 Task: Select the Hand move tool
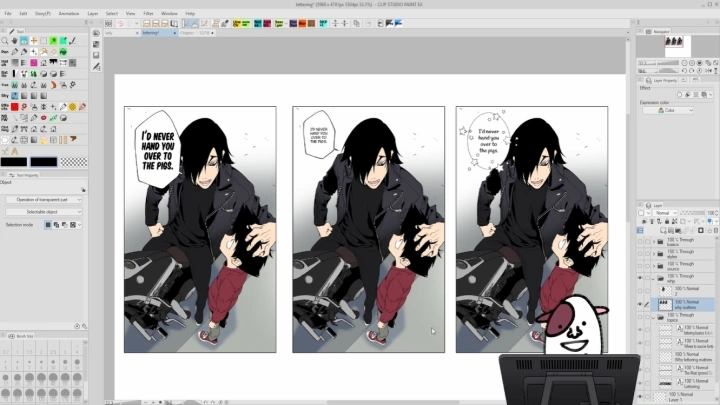(14, 40)
